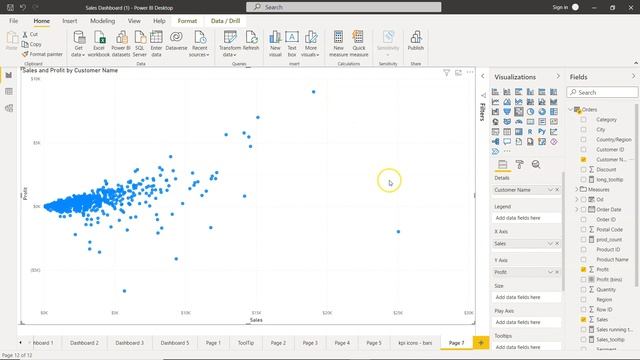Expand the Filters pane
This screenshot has width=640, height=360.
coord(483,76)
